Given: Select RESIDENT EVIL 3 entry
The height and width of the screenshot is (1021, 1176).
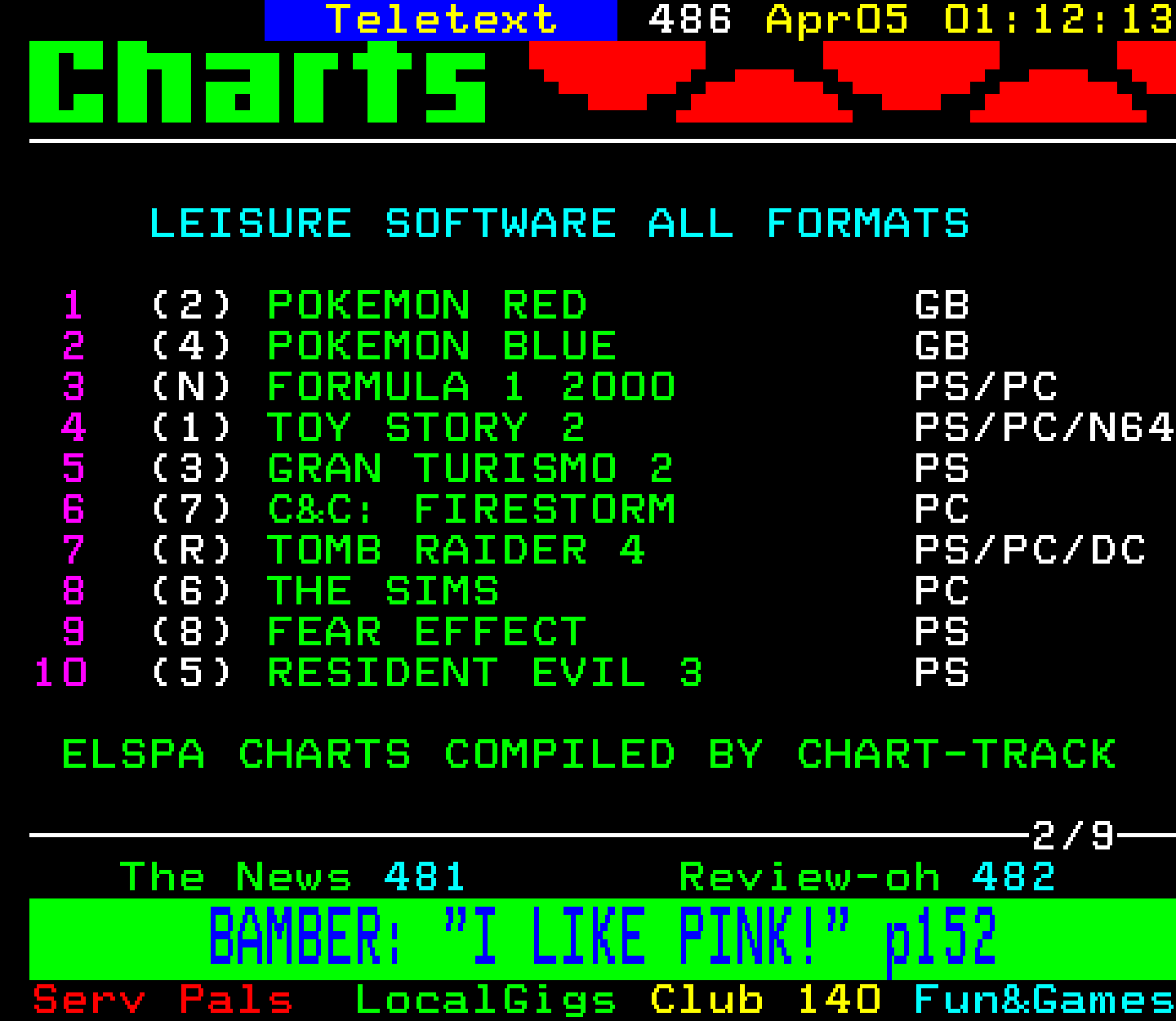Looking at the screenshot, I should tap(485, 673).
